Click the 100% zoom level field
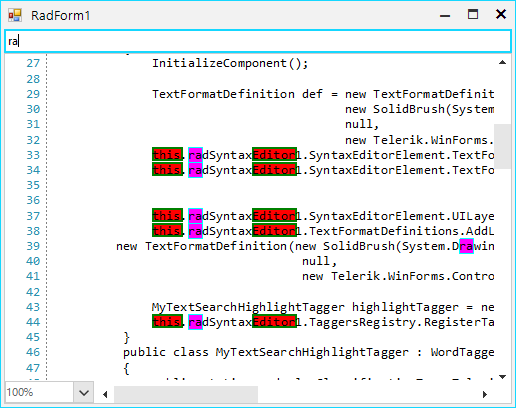The width and height of the screenshot is (516, 408). 39,392
